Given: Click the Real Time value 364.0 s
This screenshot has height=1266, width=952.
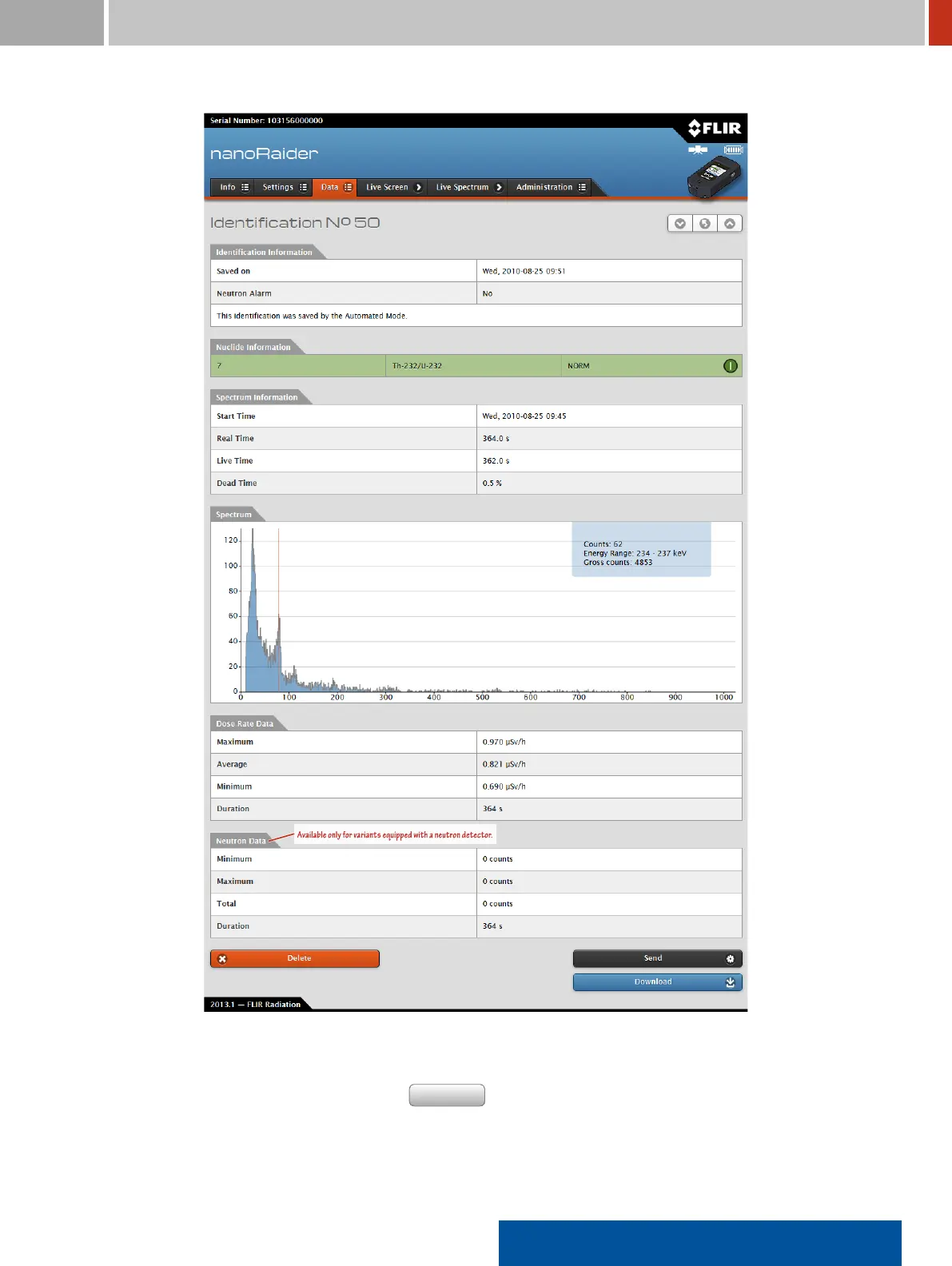Looking at the screenshot, I should coord(496,439).
